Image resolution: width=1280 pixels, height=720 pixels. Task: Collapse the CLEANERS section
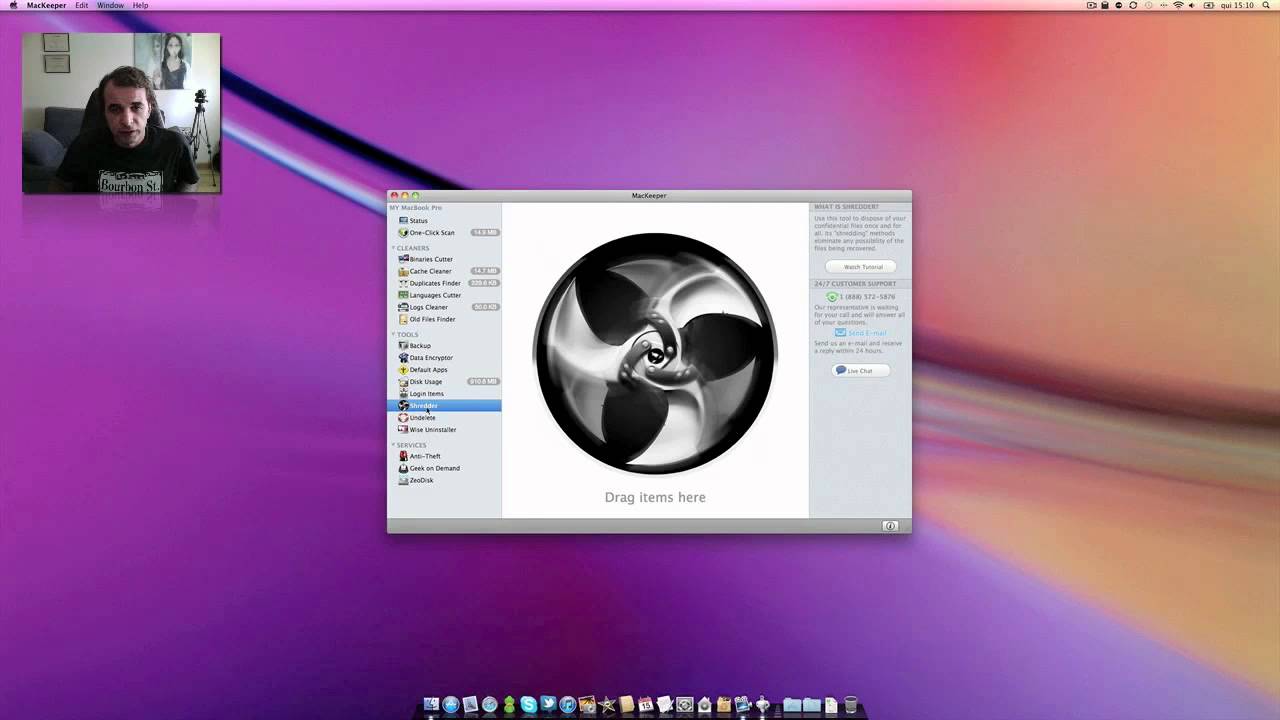tap(394, 248)
